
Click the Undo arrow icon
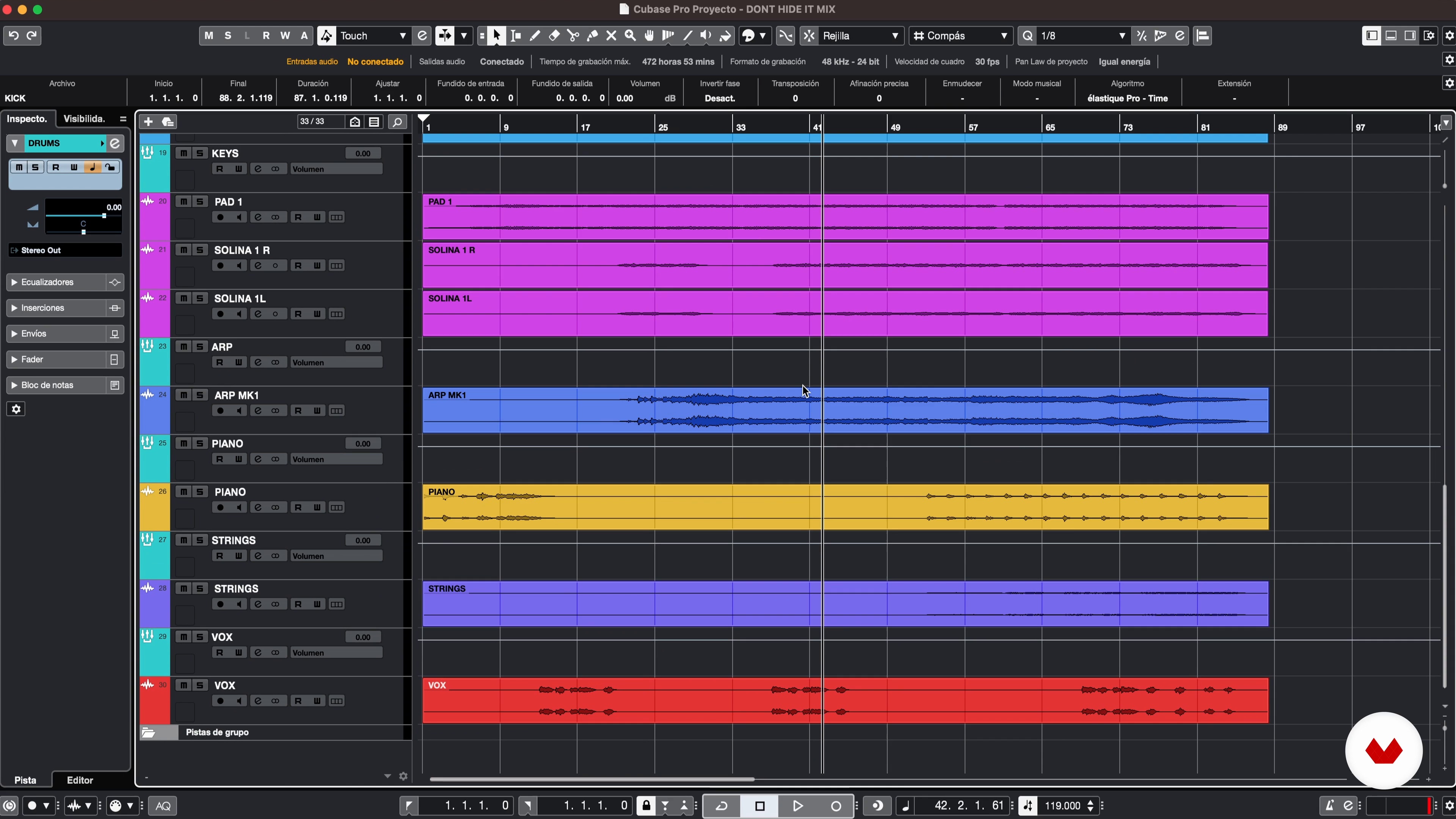coord(14,36)
